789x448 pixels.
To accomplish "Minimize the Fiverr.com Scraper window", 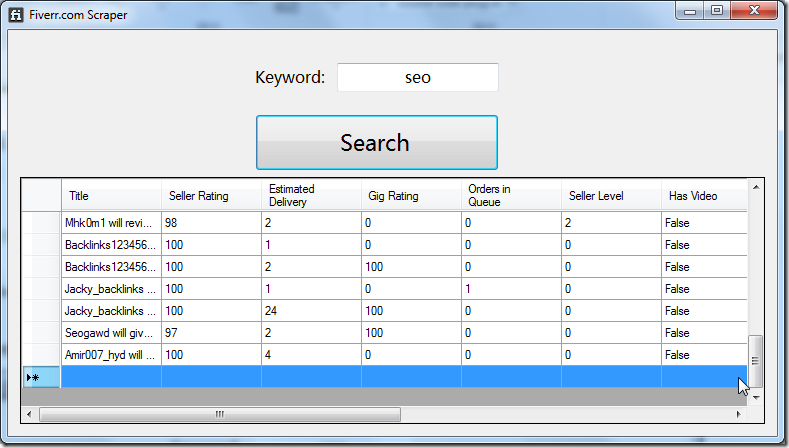I will coord(690,11).
